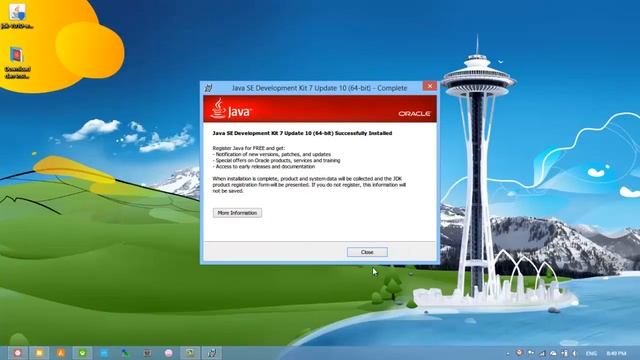
Task: Open the network signal bars tray icon
Action: [x=542, y=353]
